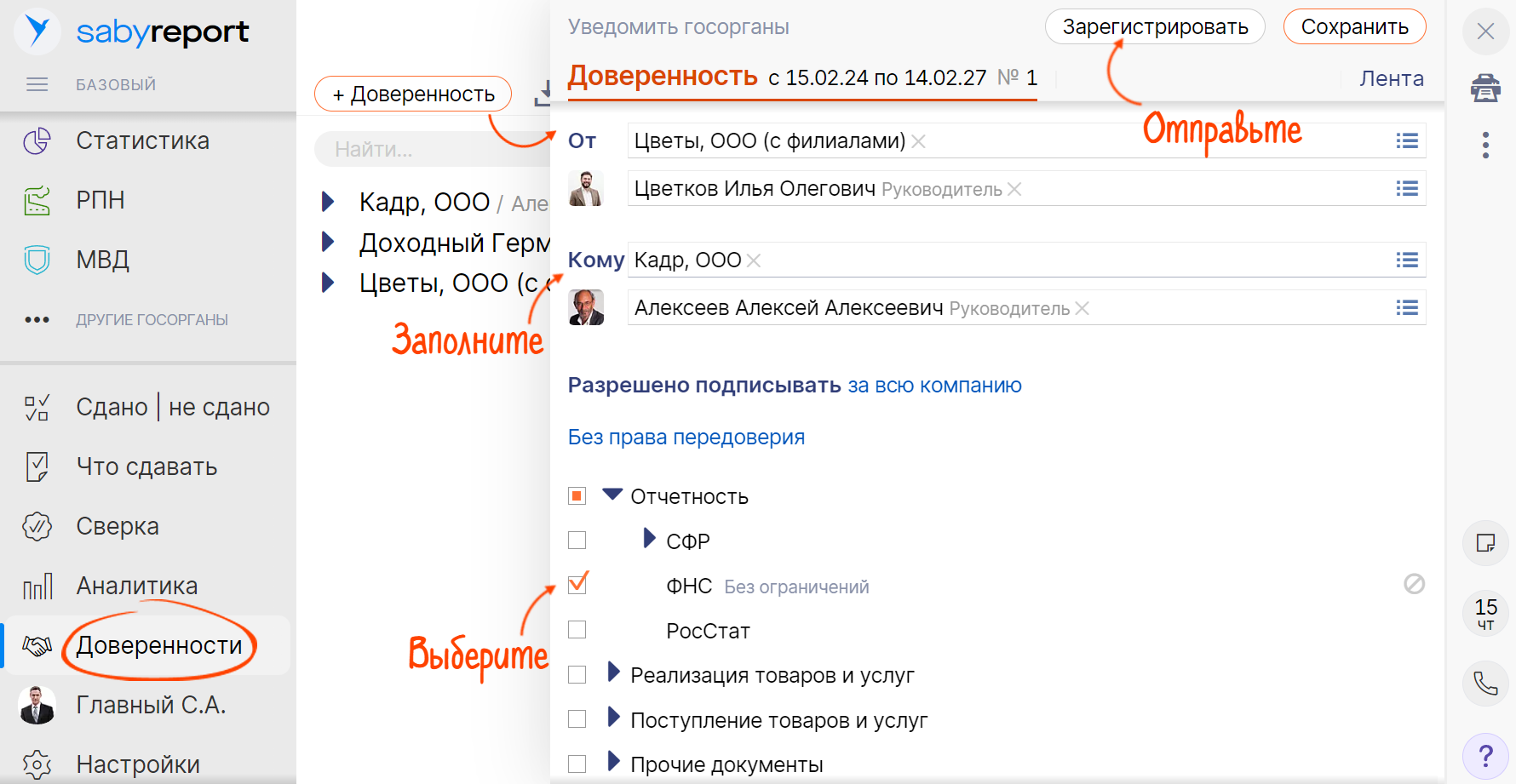Open the Сверка section
The width and height of the screenshot is (1516, 784).
pyautogui.click(x=118, y=526)
